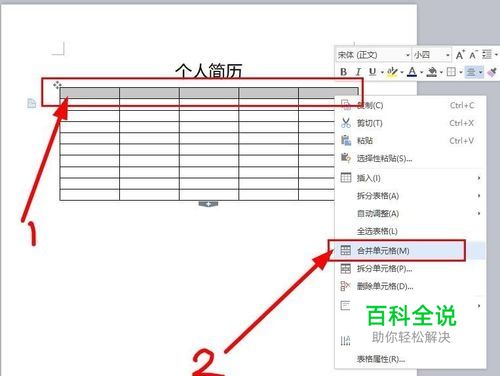500x376 pixels.
Task: Open the 拆分表格(A) submenu
Action: 410,196
